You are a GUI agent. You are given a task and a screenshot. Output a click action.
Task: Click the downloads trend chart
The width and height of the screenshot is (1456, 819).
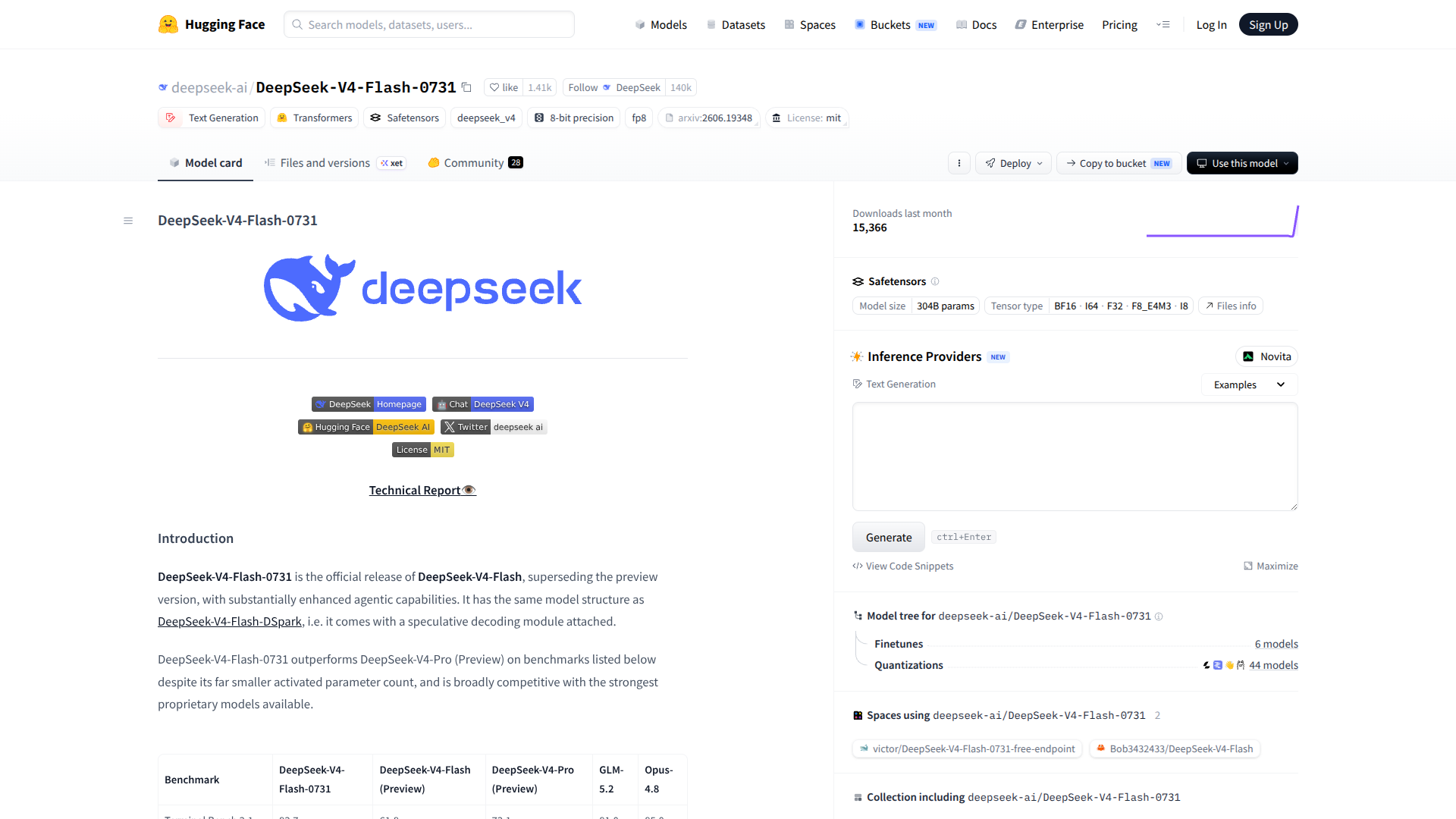click(x=1222, y=221)
